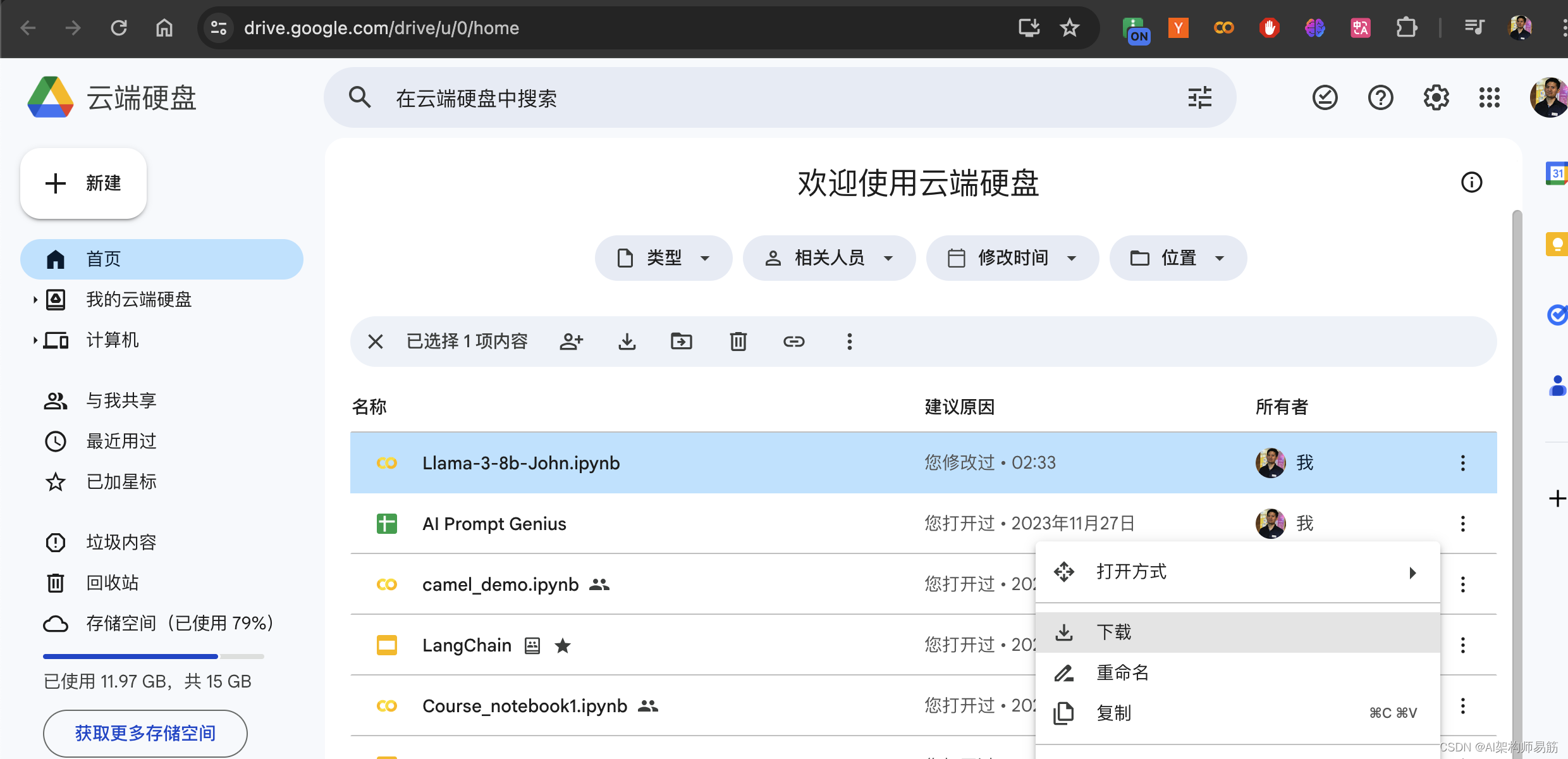The height and width of the screenshot is (759, 1568).
Task: Open browser extensions puzzle icon
Action: [1407, 28]
